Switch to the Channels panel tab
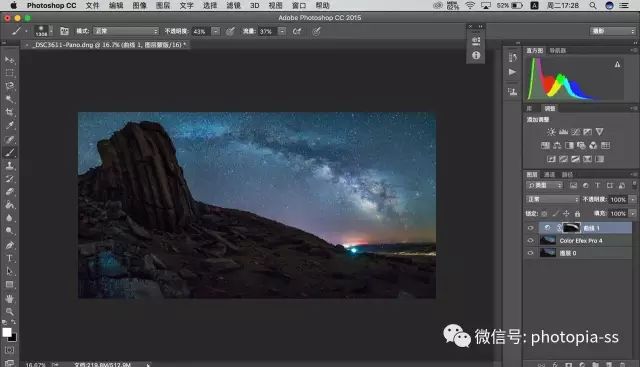 (549, 174)
